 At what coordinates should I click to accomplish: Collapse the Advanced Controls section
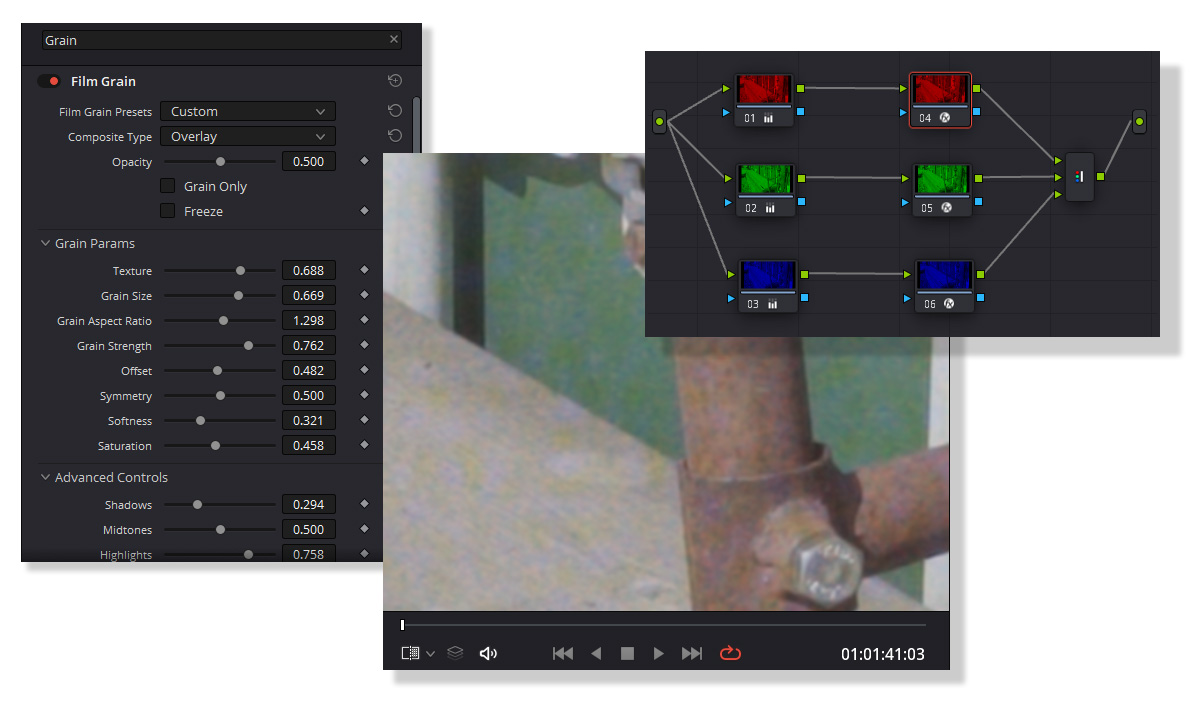click(x=46, y=477)
